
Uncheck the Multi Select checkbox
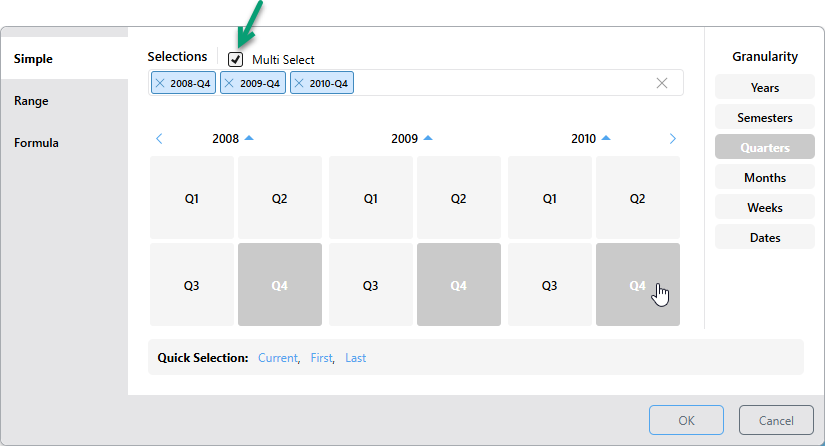click(x=236, y=59)
